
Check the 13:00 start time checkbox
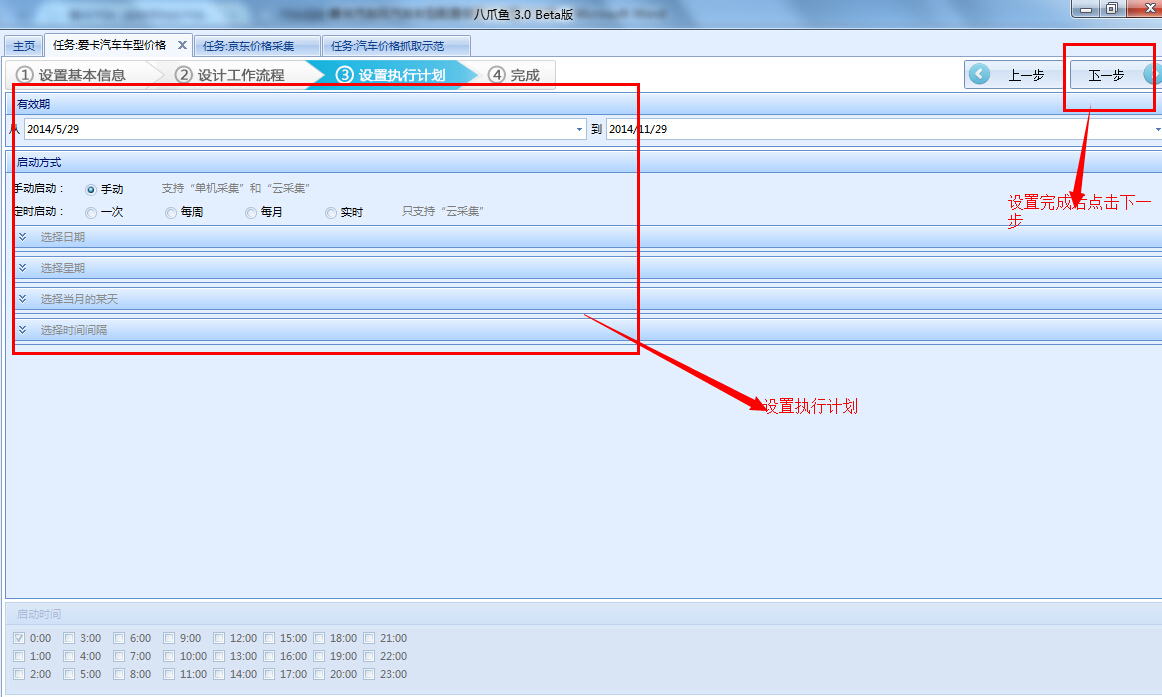[x=219, y=656]
